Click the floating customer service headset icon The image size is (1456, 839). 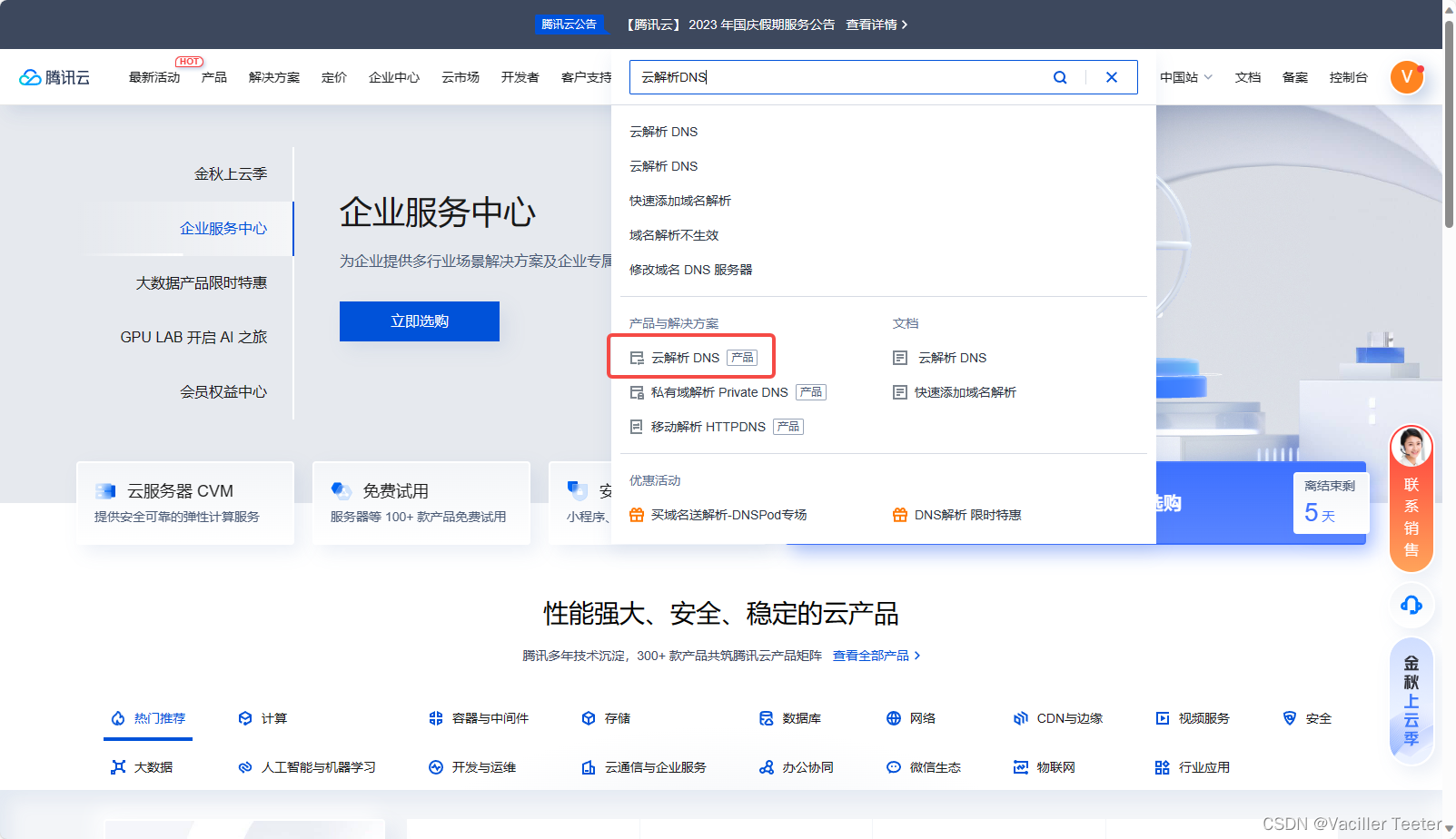coord(1411,605)
